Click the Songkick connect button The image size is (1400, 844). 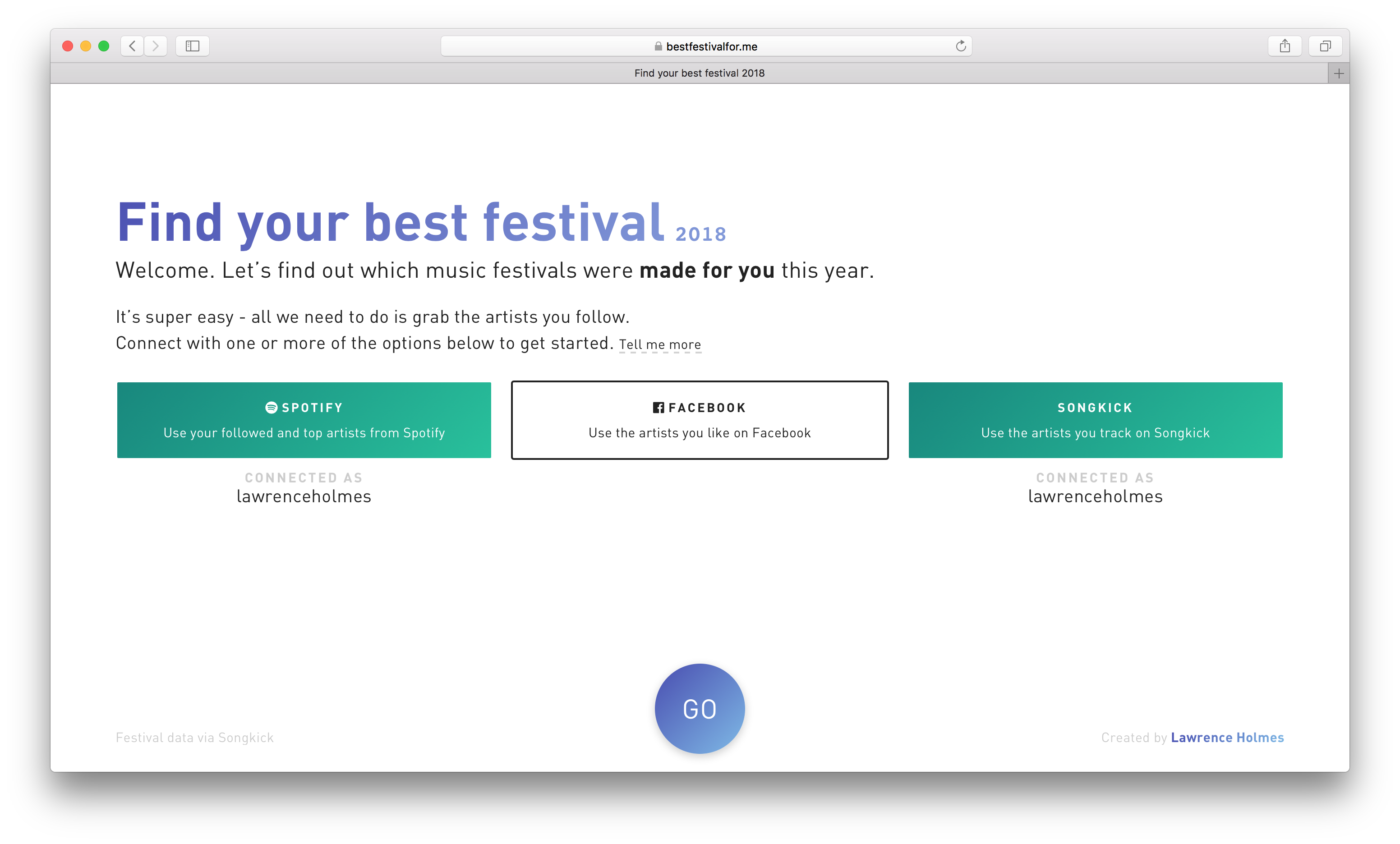tap(1096, 420)
